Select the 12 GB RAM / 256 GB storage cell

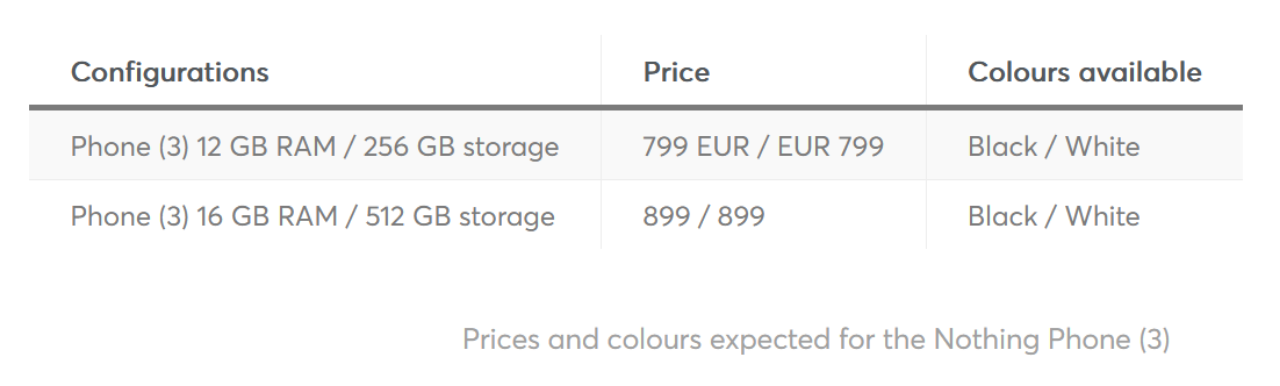coord(315,147)
